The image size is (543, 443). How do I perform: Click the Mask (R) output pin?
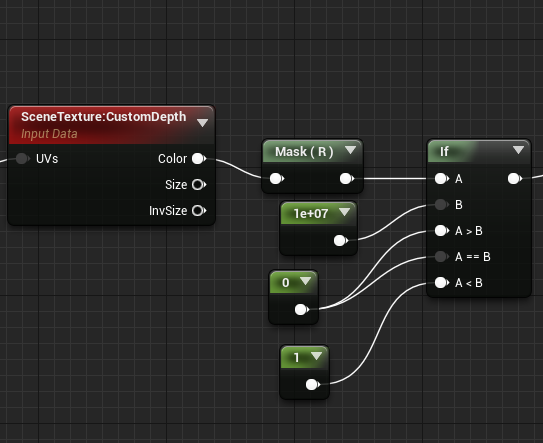tap(346, 179)
